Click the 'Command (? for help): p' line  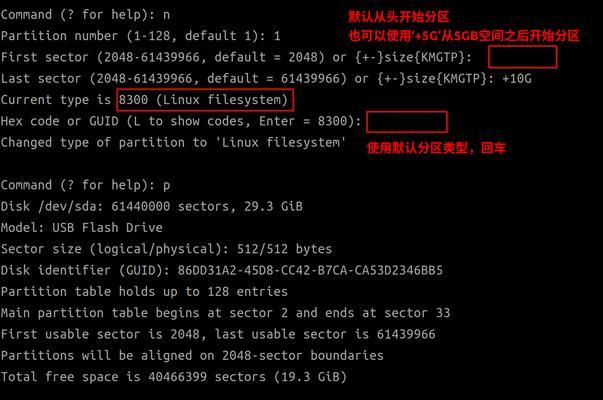coord(85,185)
